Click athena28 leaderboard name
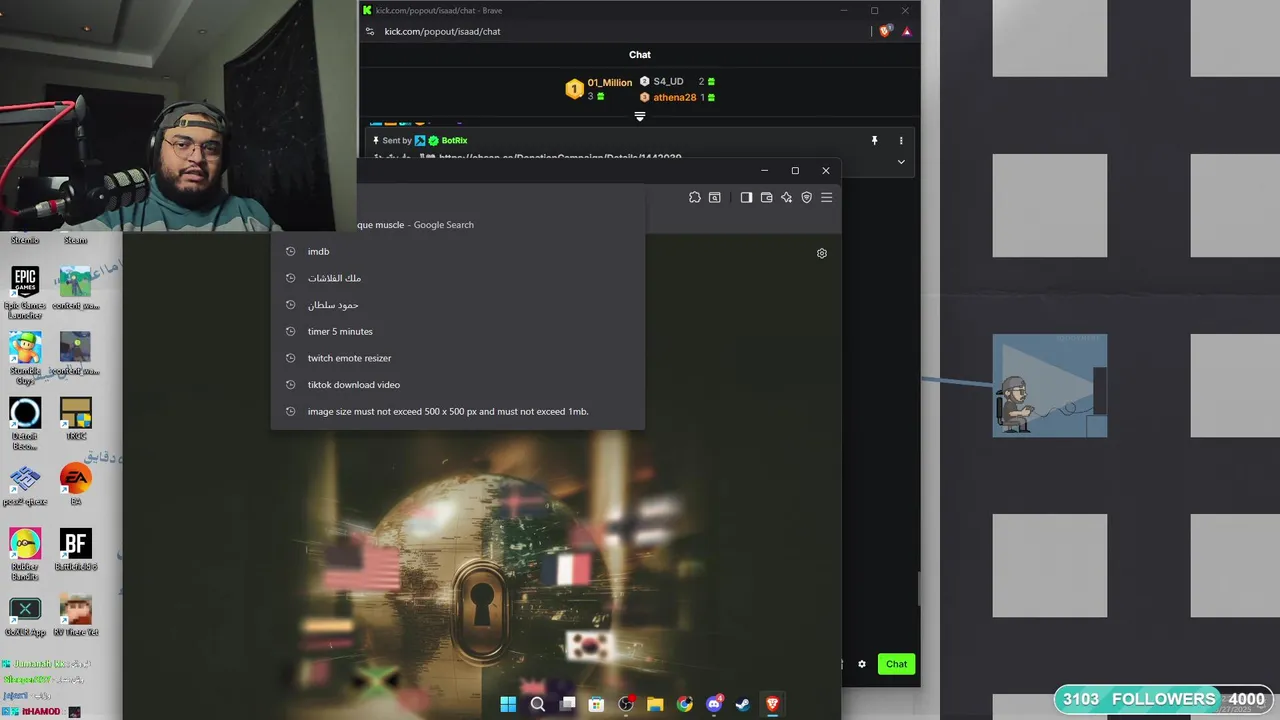The height and width of the screenshot is (720, 1280). click(x=674, y=98)
